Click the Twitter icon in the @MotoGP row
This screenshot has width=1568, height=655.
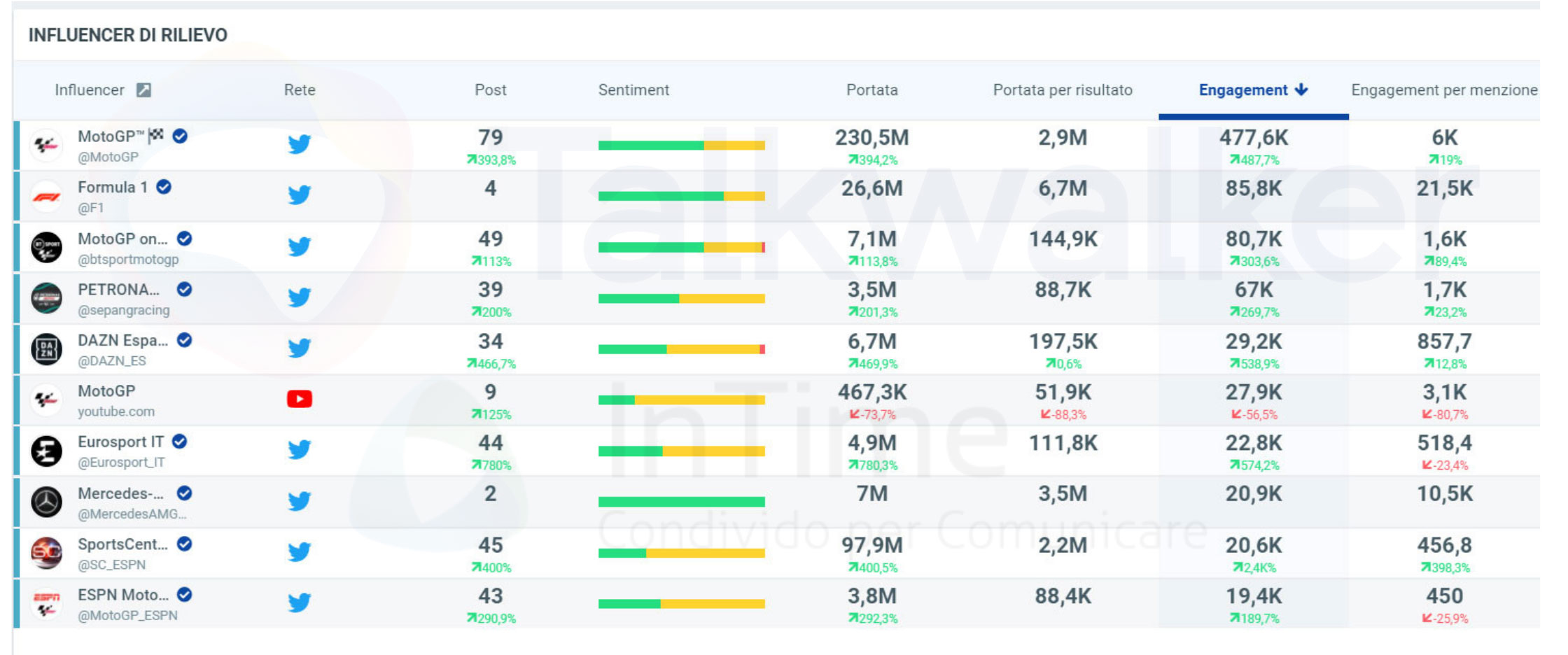(x=300, y=144)
